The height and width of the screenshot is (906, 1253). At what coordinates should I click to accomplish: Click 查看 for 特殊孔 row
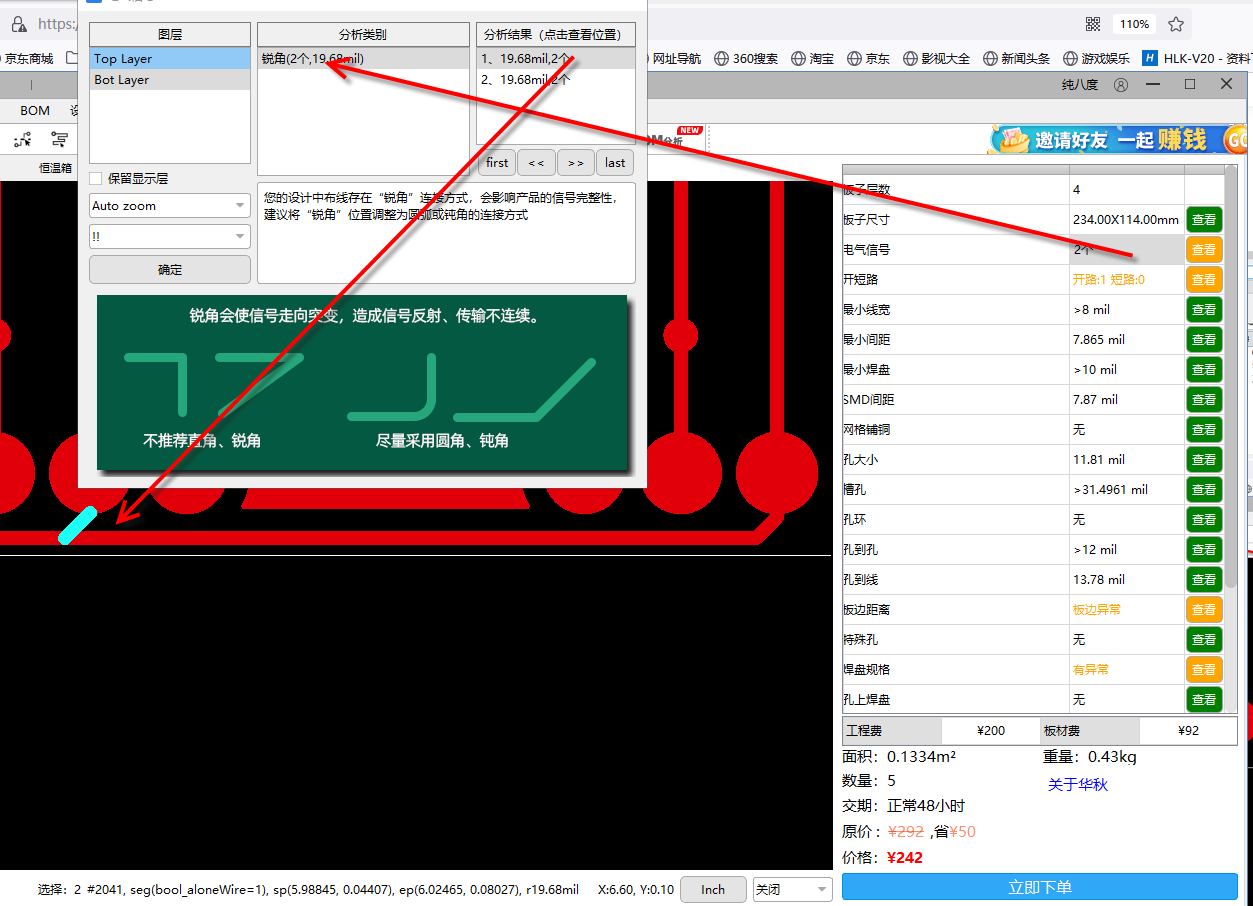click(x=1204, y=640)
